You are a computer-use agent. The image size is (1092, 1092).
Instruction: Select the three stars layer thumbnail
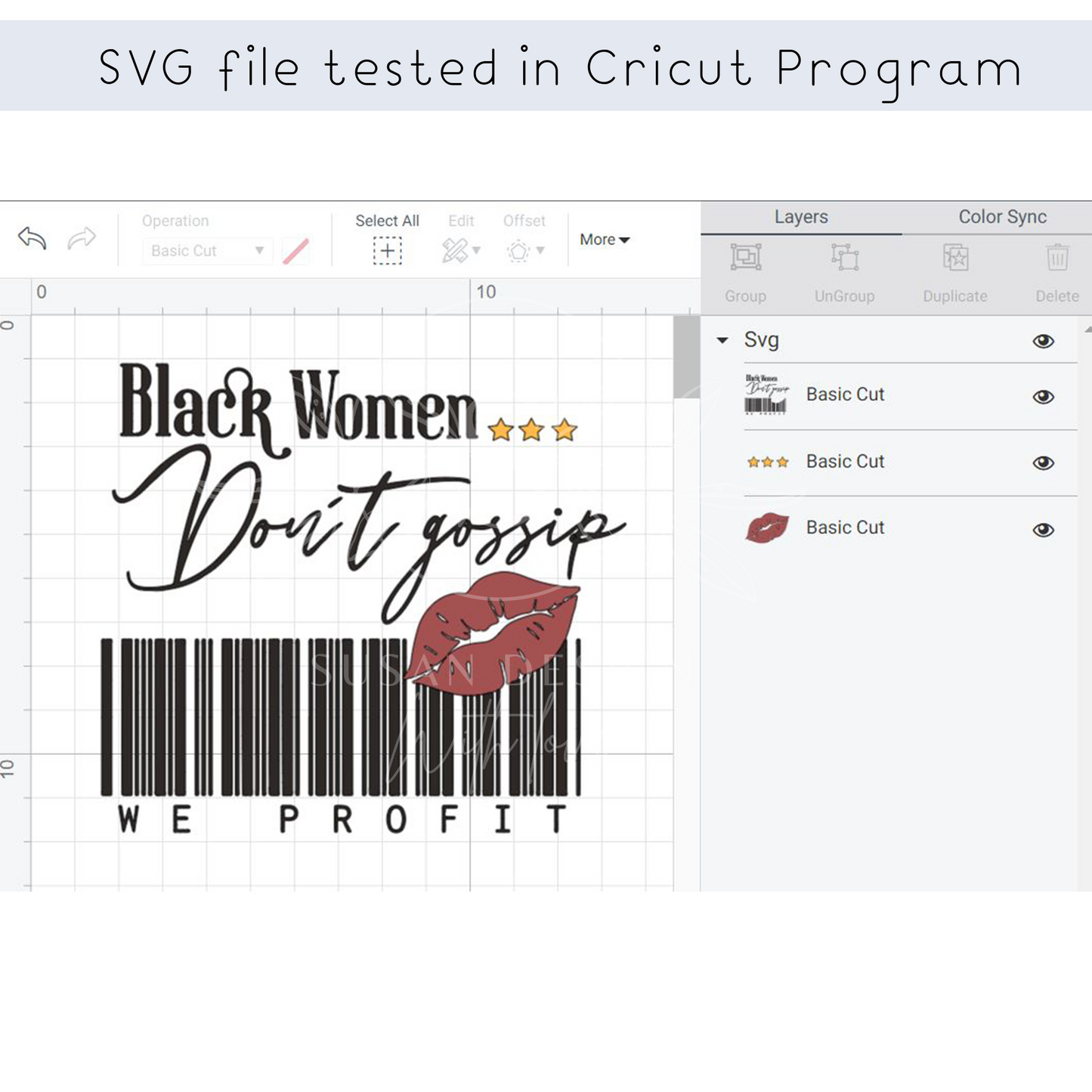[767, 462]
